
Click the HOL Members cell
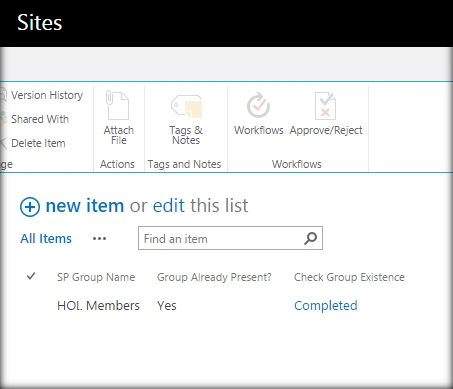(98, 306)
